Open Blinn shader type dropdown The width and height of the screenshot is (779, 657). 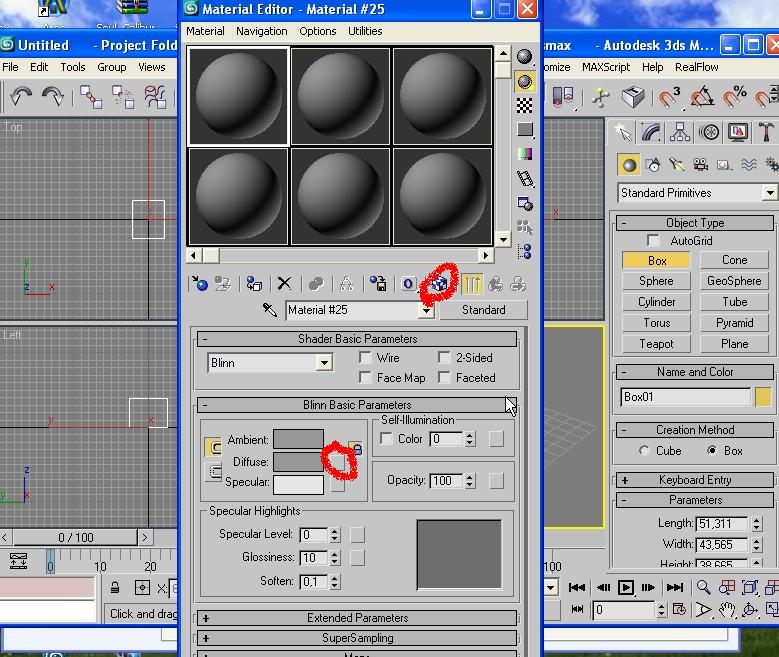tap(324, 363)
